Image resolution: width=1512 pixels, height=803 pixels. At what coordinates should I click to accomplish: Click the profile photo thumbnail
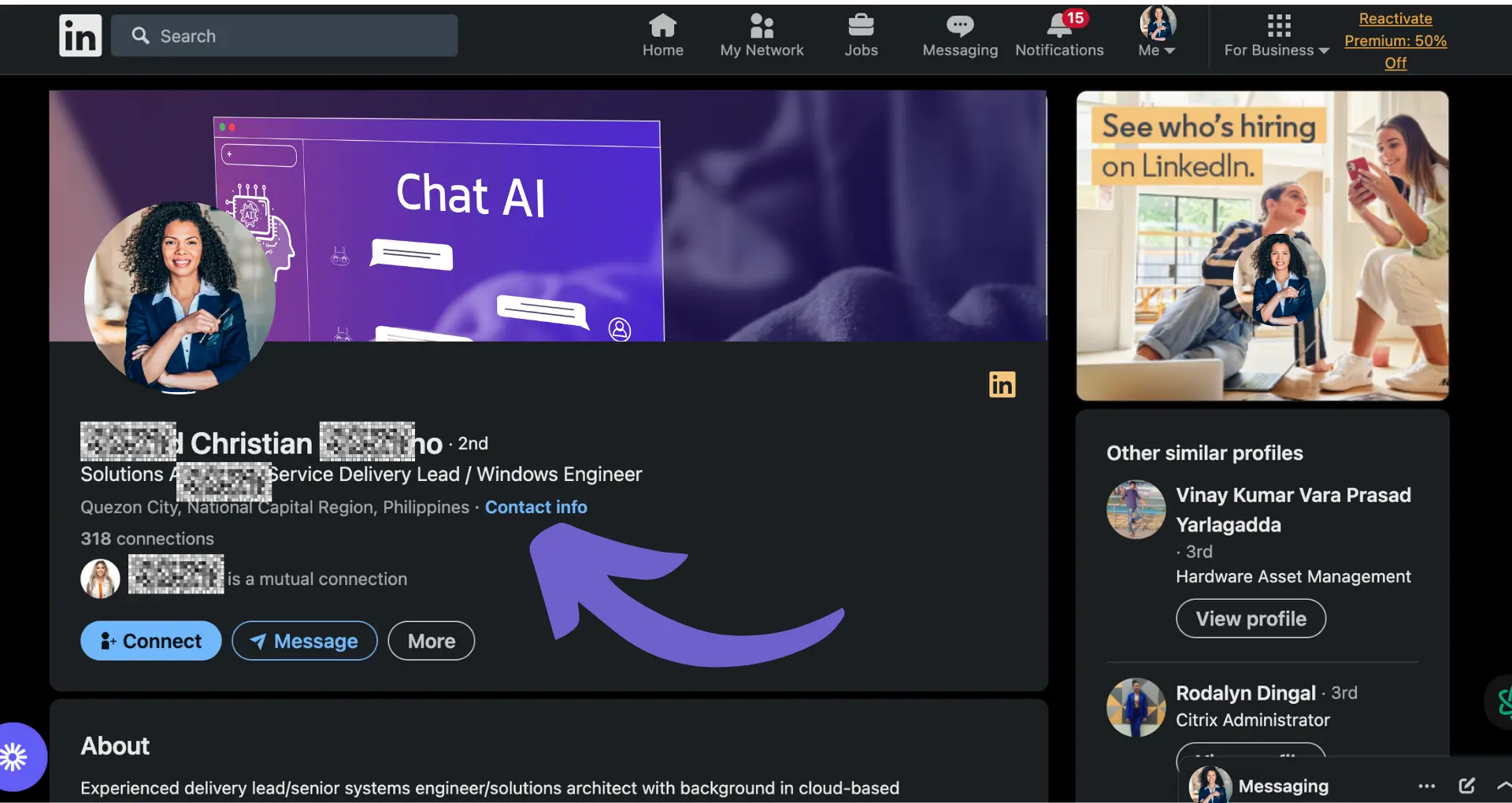click(180, 299)
